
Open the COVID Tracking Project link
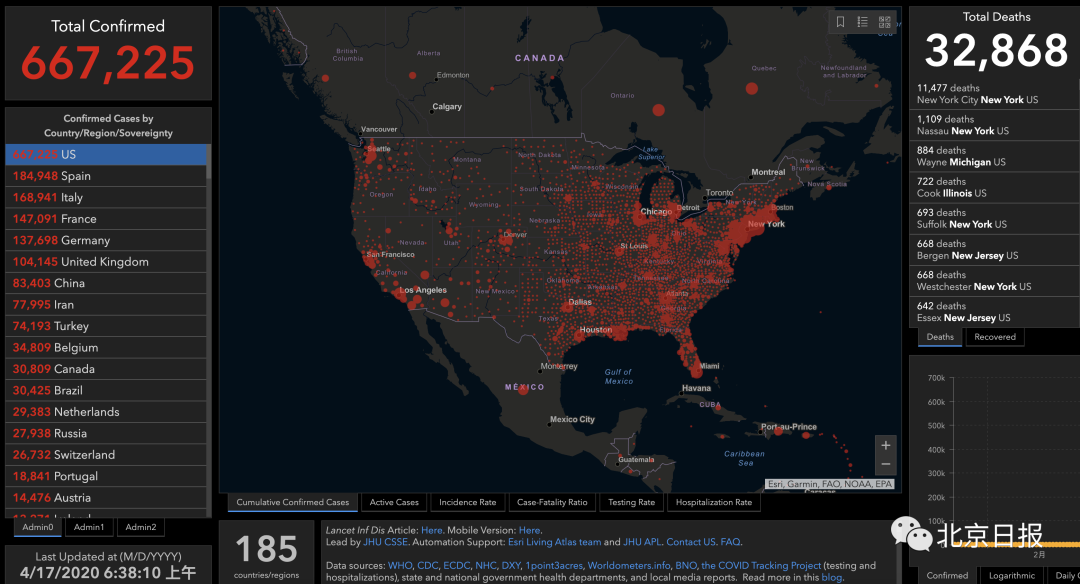pyautogui.click(x=761, y=565)
